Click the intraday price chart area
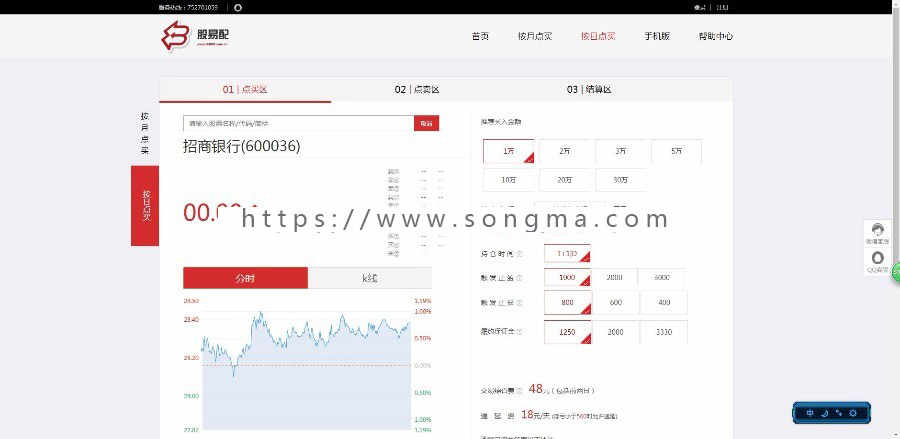The width and height of the screenshot is (900, 439). (x=306, y=364)
